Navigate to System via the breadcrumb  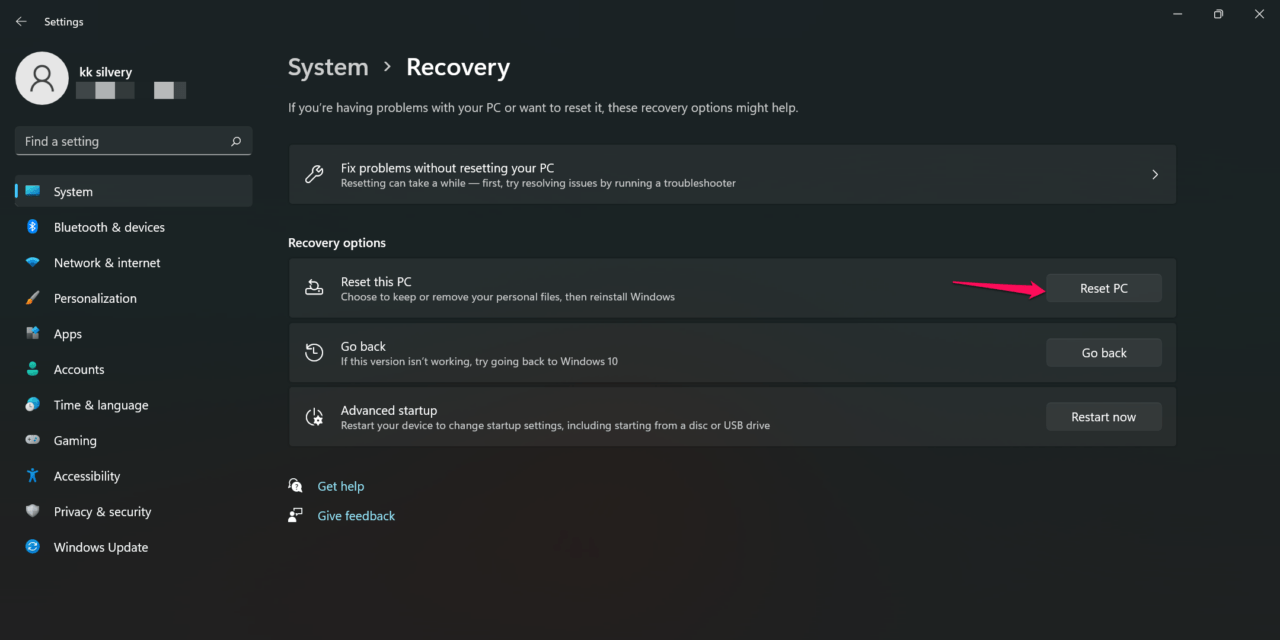pos(328,66)
